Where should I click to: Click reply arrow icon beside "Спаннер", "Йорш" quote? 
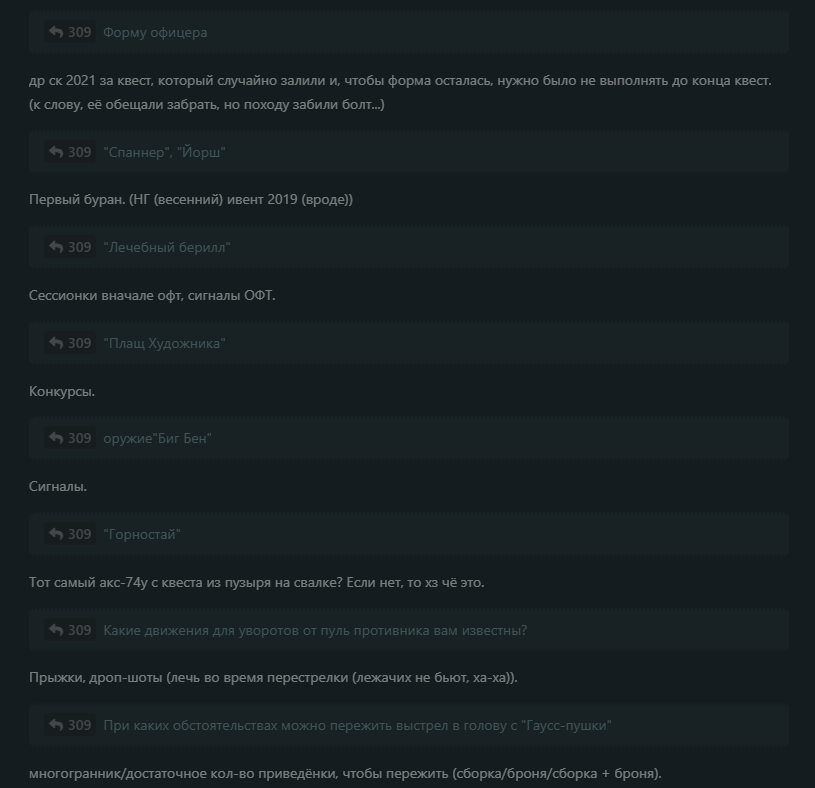click(x=56, y=152)
